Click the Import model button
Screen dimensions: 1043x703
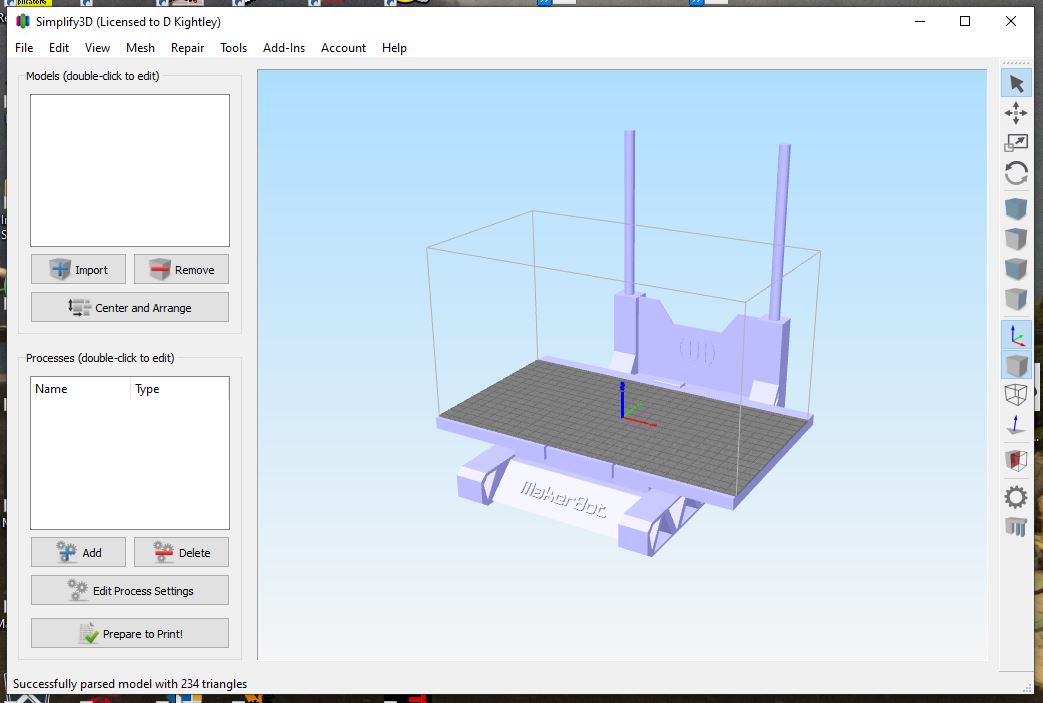[78, 269]
